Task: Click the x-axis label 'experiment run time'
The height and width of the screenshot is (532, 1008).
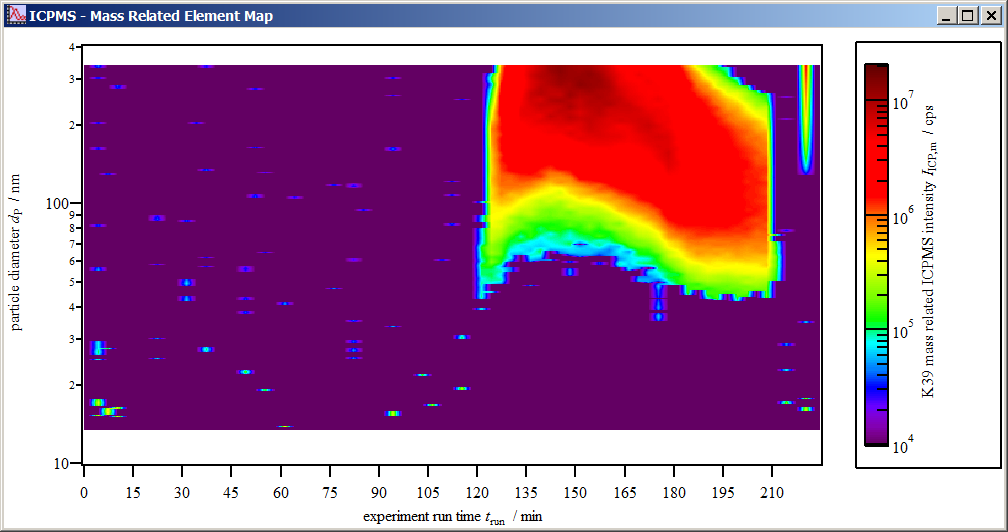Action: 422,516
